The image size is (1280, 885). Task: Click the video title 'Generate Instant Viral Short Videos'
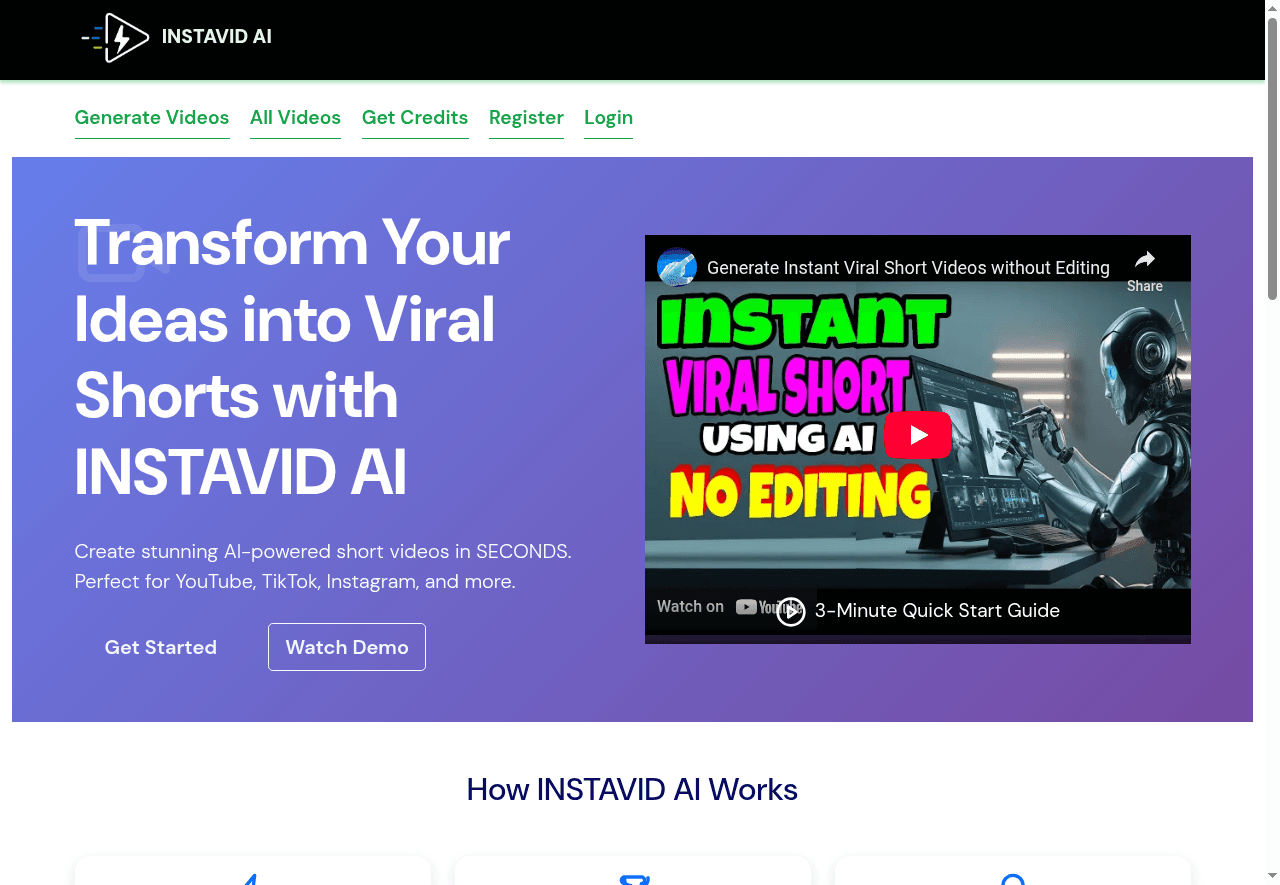tap(907, 268)
